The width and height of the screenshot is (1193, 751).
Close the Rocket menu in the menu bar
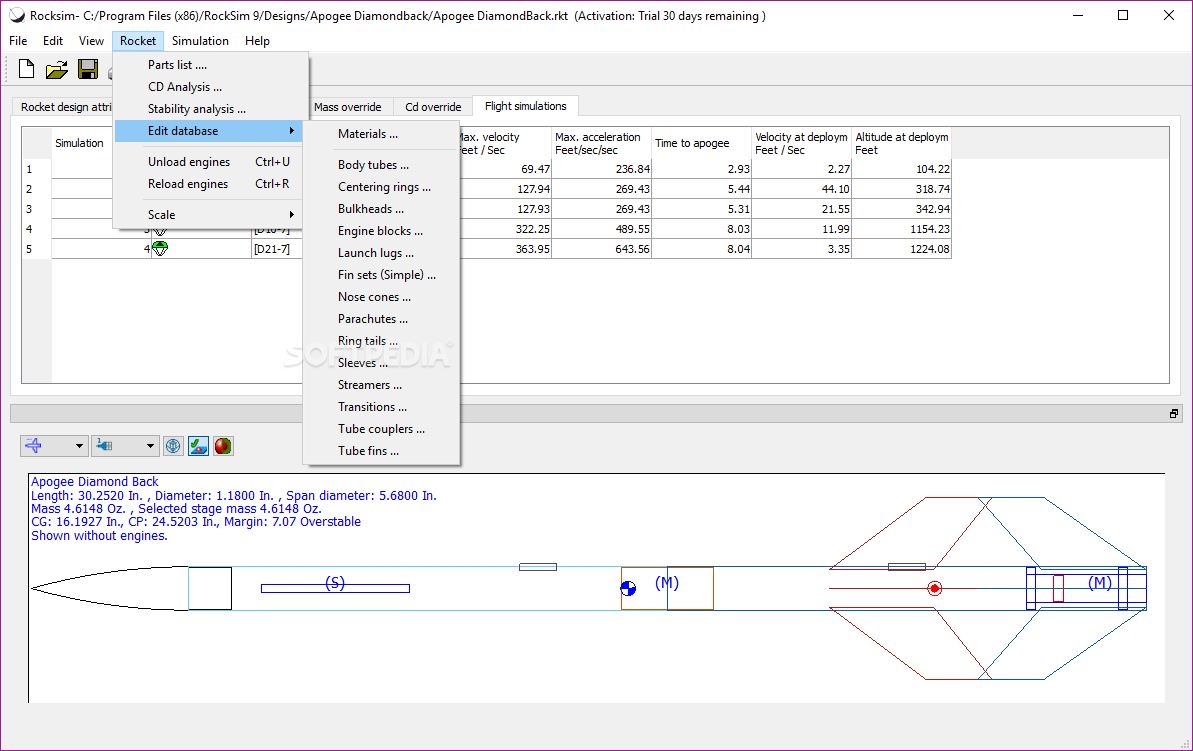138,41
